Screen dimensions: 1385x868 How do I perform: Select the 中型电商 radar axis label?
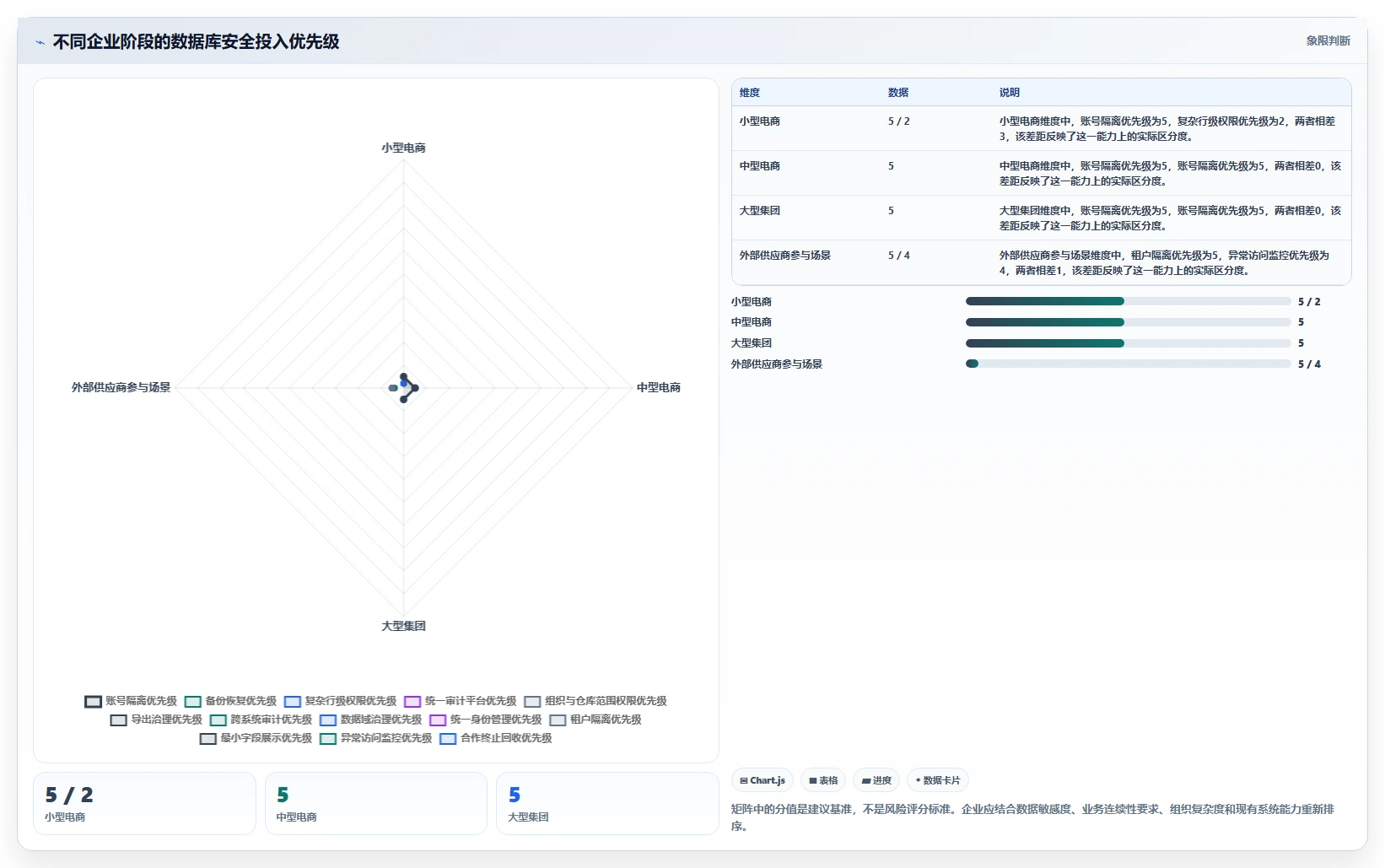click(658, 387)
